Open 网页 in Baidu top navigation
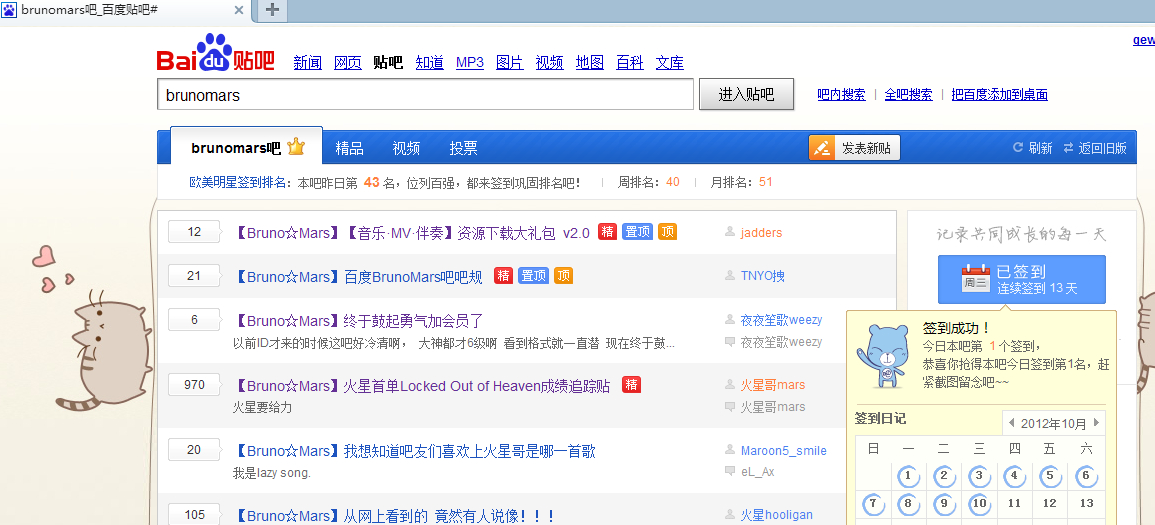The image size is (1155, 525). coord(348,63)
